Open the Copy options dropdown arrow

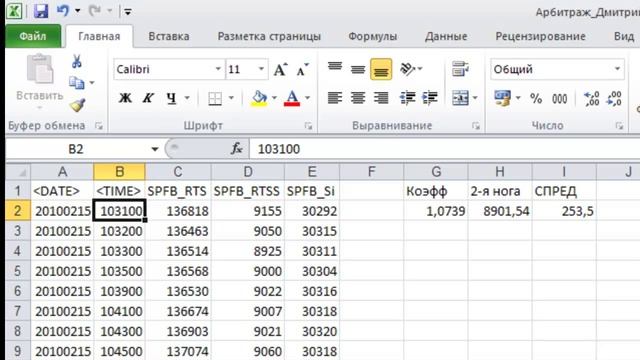pos(92,83)
